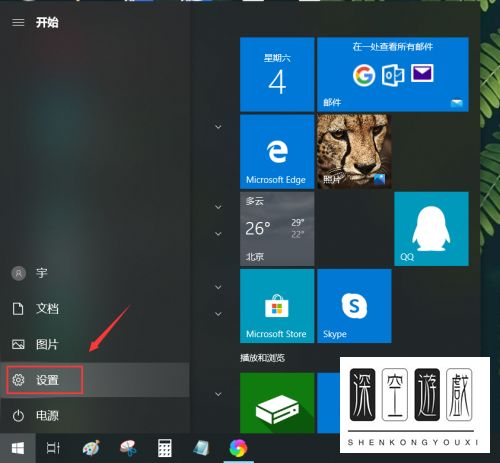Screen dimensions: 500x463
Task: Open the Microsoft Store tile
Action: pos(277,306)
